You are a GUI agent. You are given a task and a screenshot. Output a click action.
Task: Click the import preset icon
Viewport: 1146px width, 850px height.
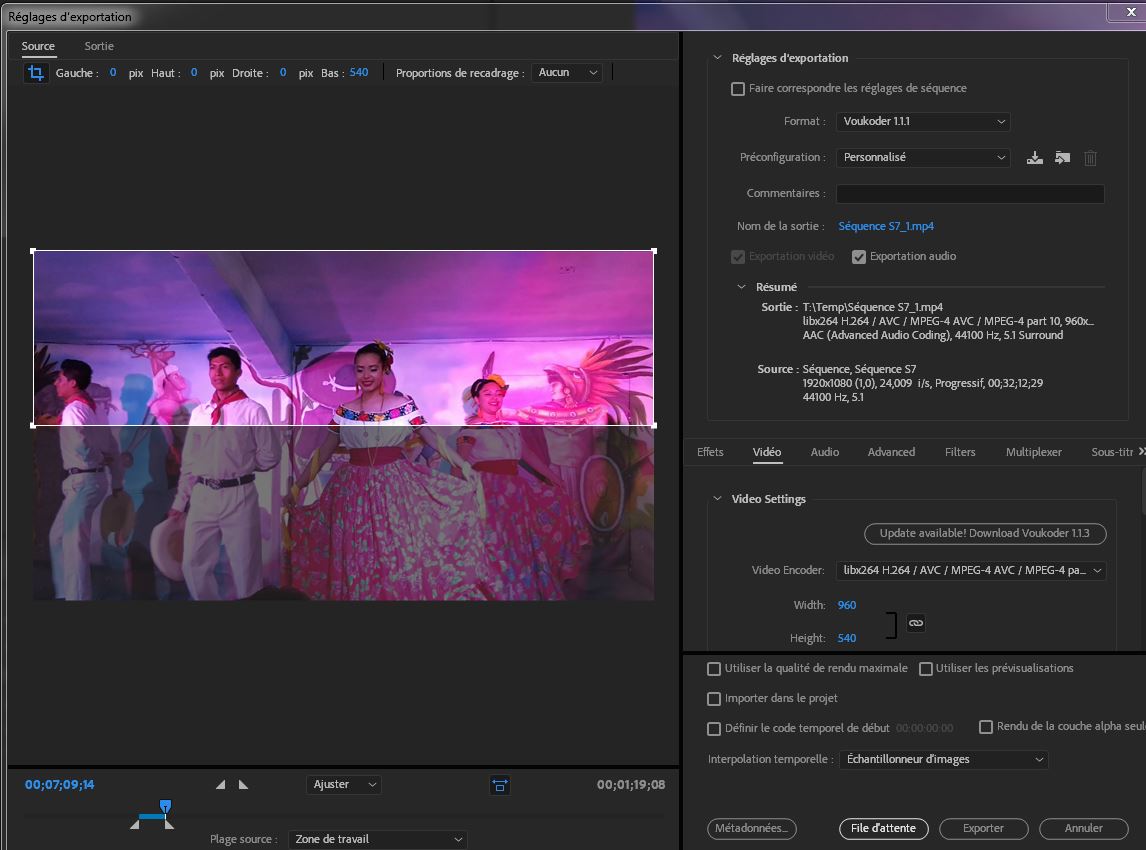coord(1062,158)
